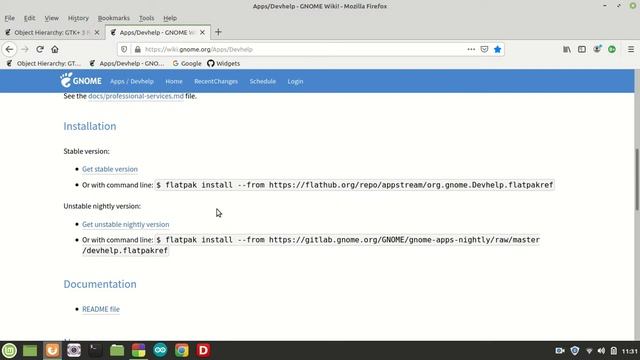Image resolution: width=640 pixels, height=360 pixels.
Task: Launch the terminal from taskbar
Action: point(95,350)
